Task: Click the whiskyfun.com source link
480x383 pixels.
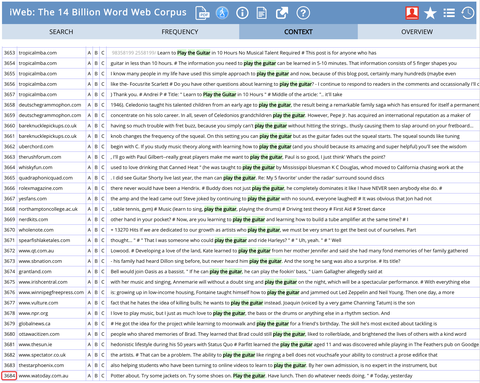Action: click(x=36, y=167)
